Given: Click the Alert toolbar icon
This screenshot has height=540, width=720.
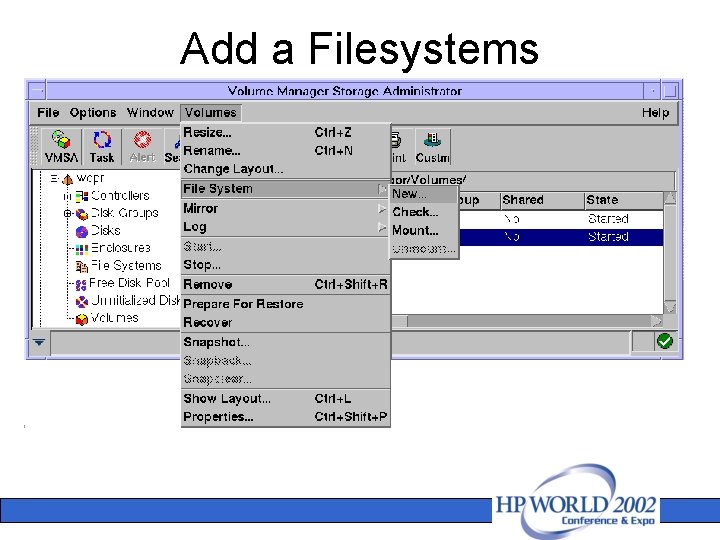Looking at the screenshot, I should click(x=142, y=146).
